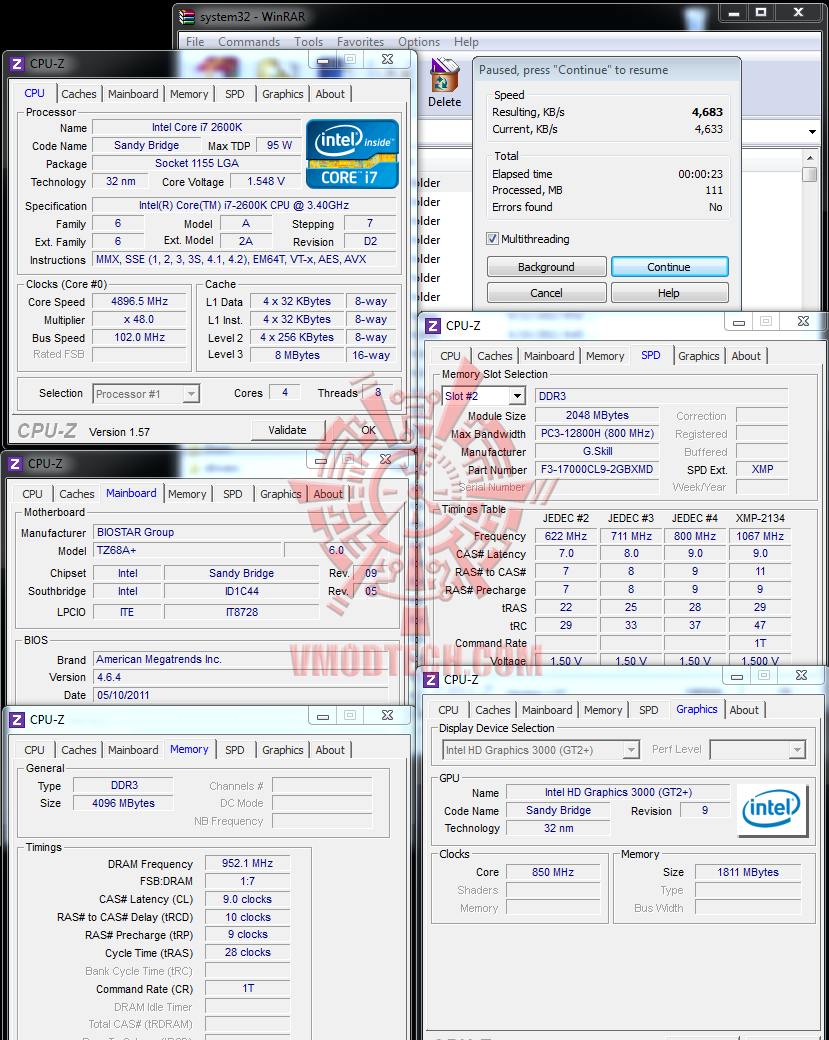Image resolution: width=829 pixels, height=1040 pixels.
Task: Select Caches tab in the Mainboard window
Action: pyautogui.click(x=77, y=494)
